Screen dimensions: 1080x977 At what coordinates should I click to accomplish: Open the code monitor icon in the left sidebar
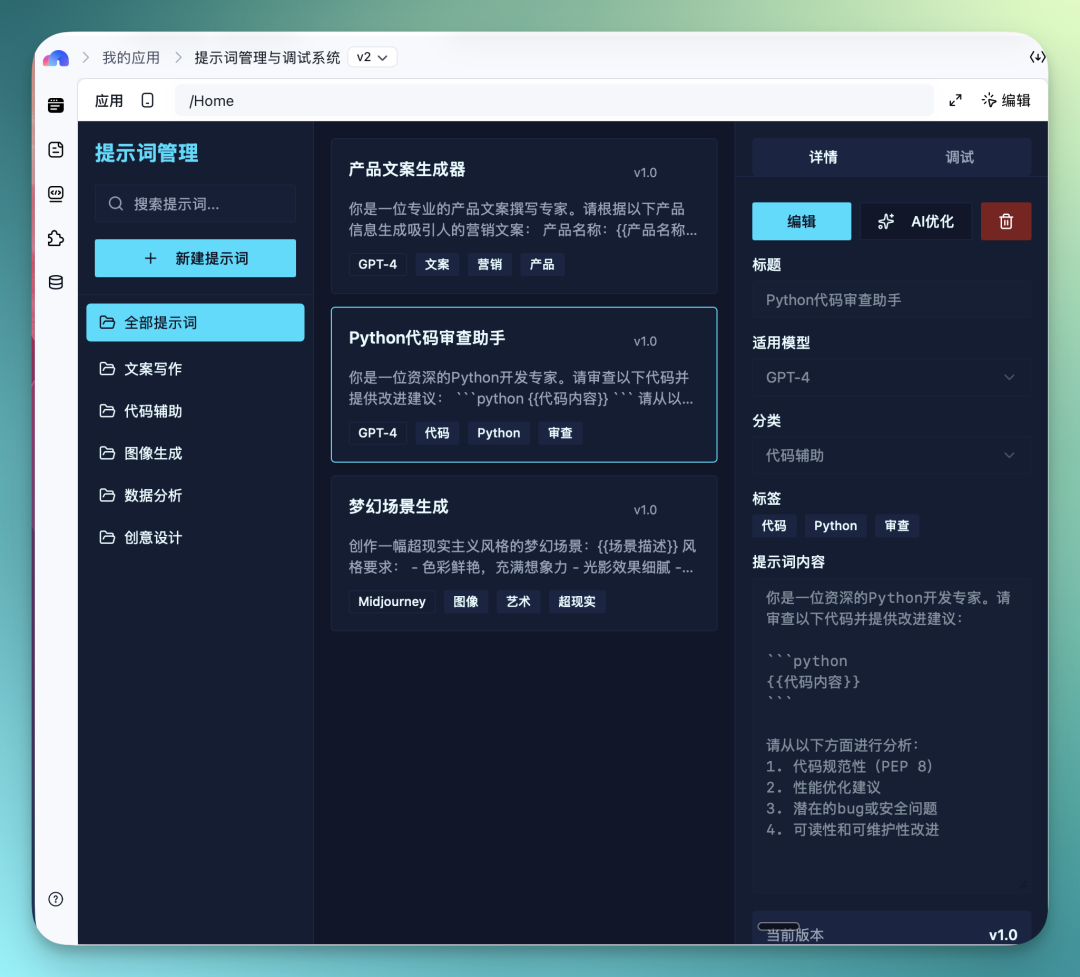click(56, 194)
